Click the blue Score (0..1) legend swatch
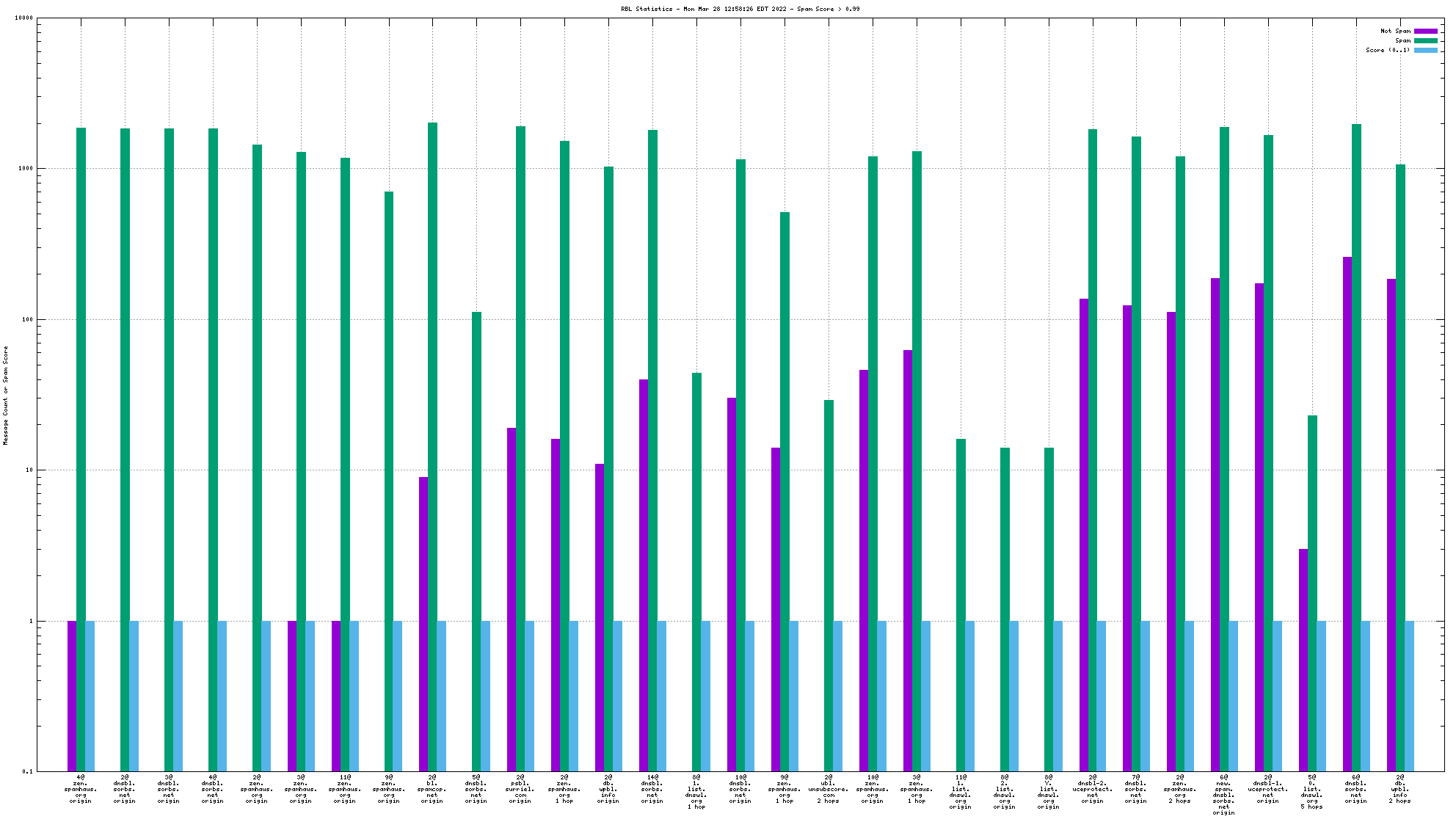Image resolution: width=1456 pixels, height=819 pixels. click(1425, 50)
